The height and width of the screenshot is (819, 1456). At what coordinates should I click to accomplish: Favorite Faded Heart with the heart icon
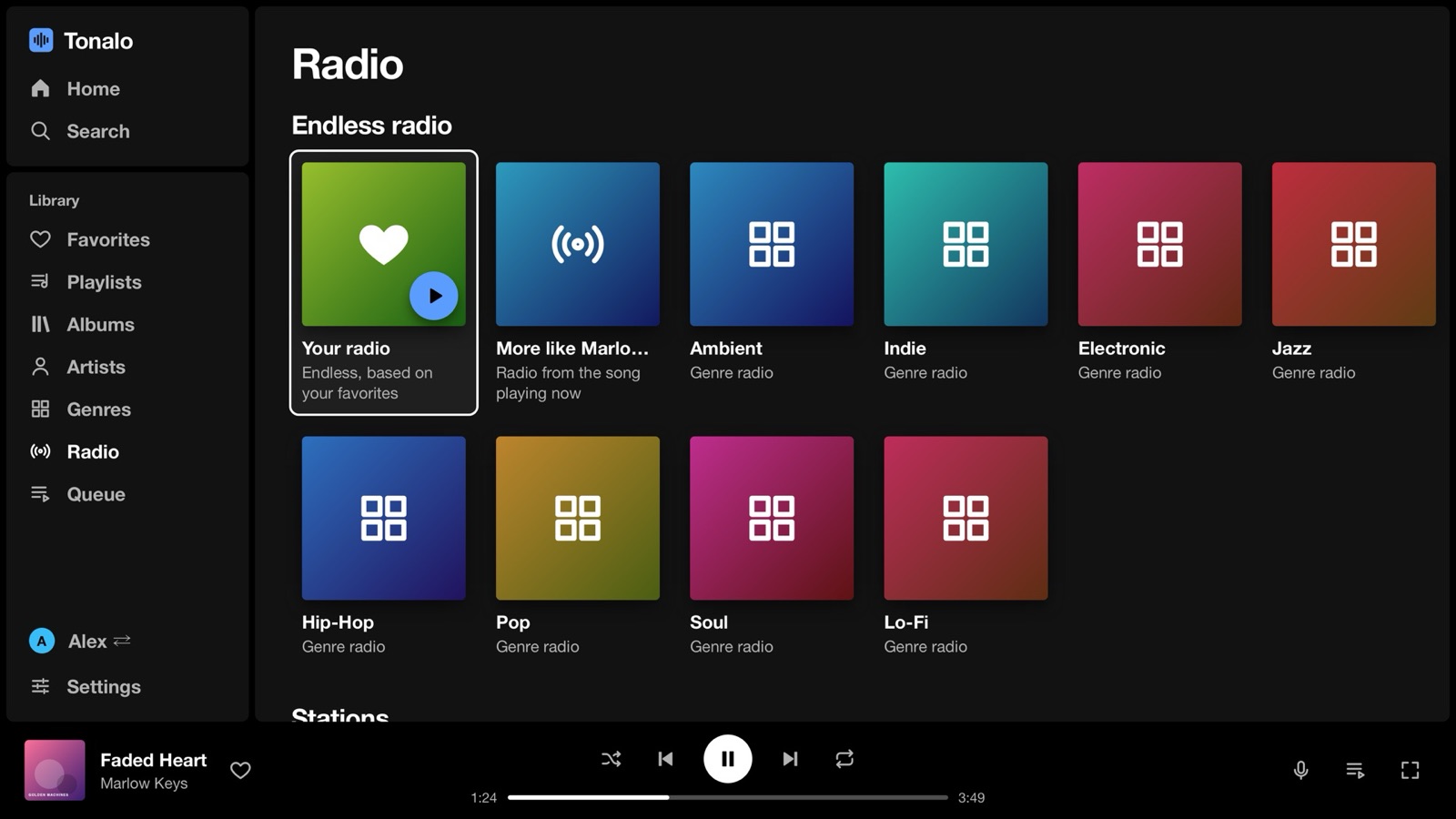point(240,770)
